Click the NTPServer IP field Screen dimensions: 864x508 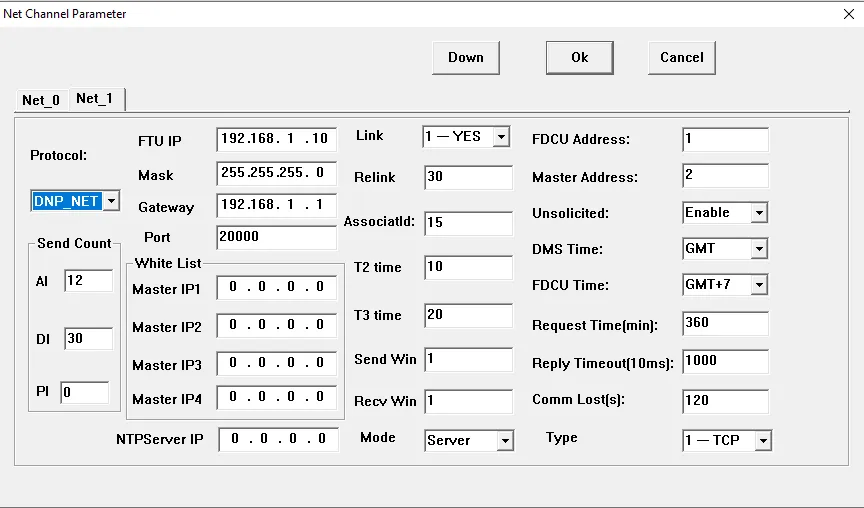(x=278, y=440)
